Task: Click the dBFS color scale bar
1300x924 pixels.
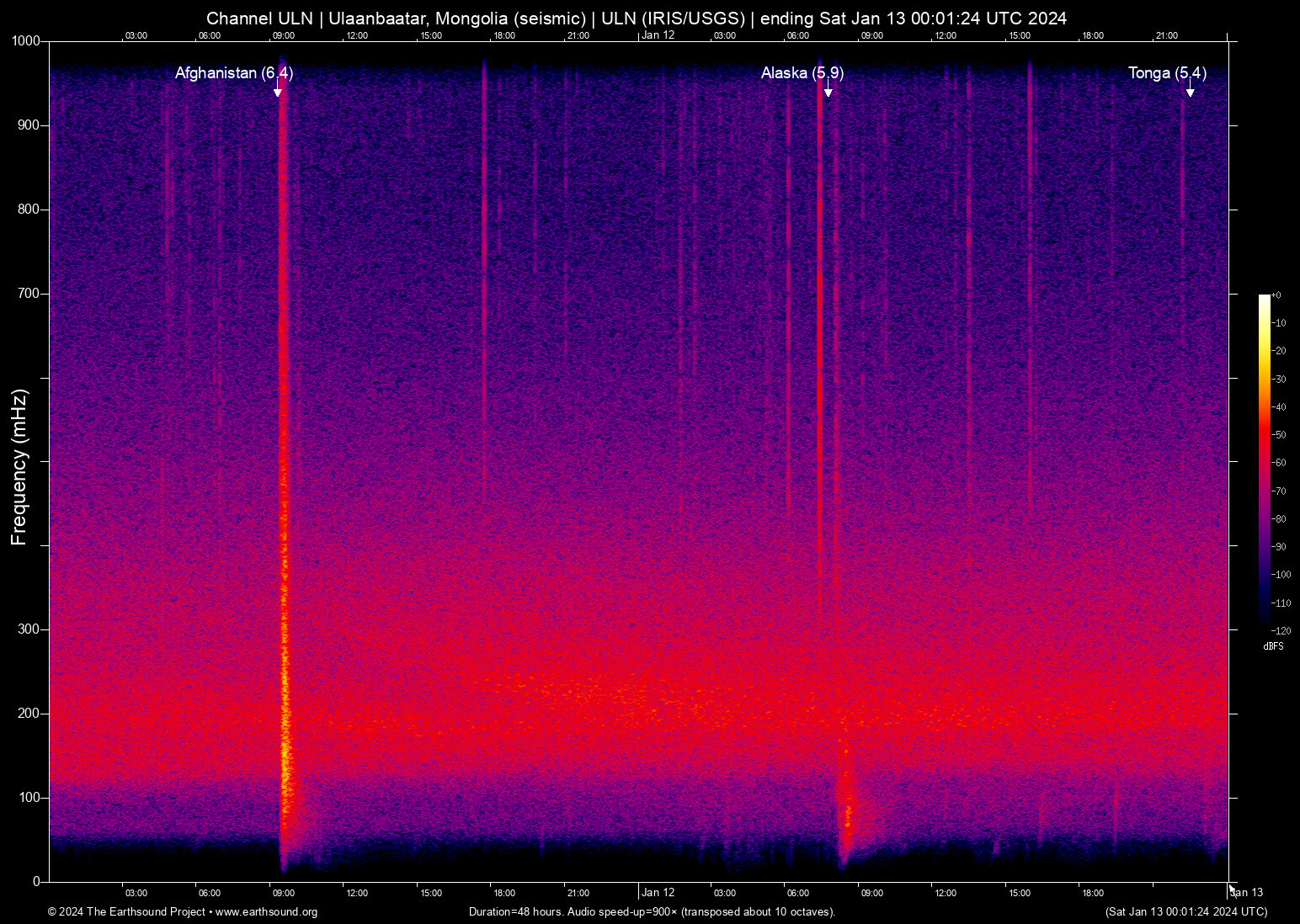Action: (1264, 461)
